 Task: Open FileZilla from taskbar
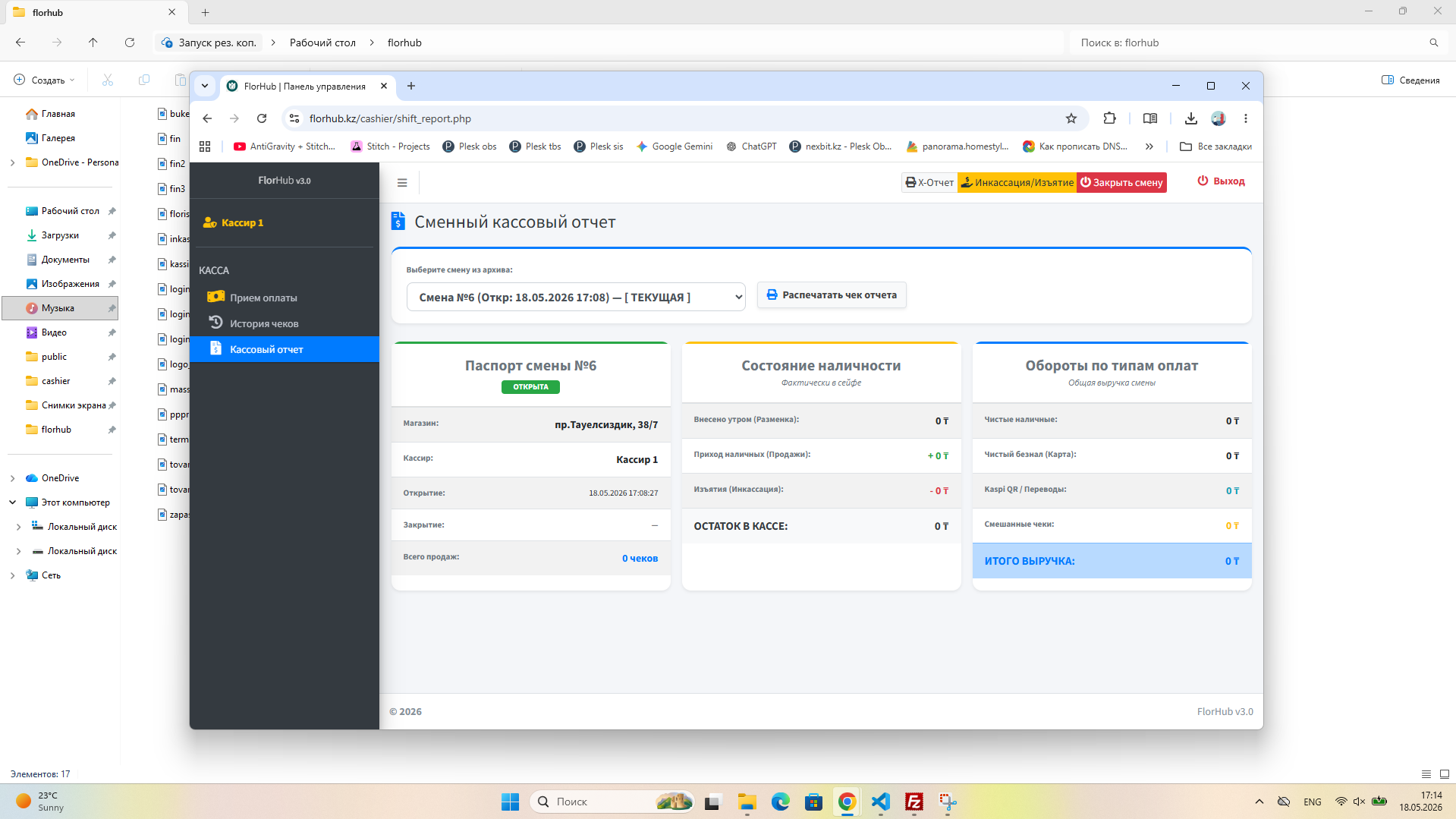point(914,802)
